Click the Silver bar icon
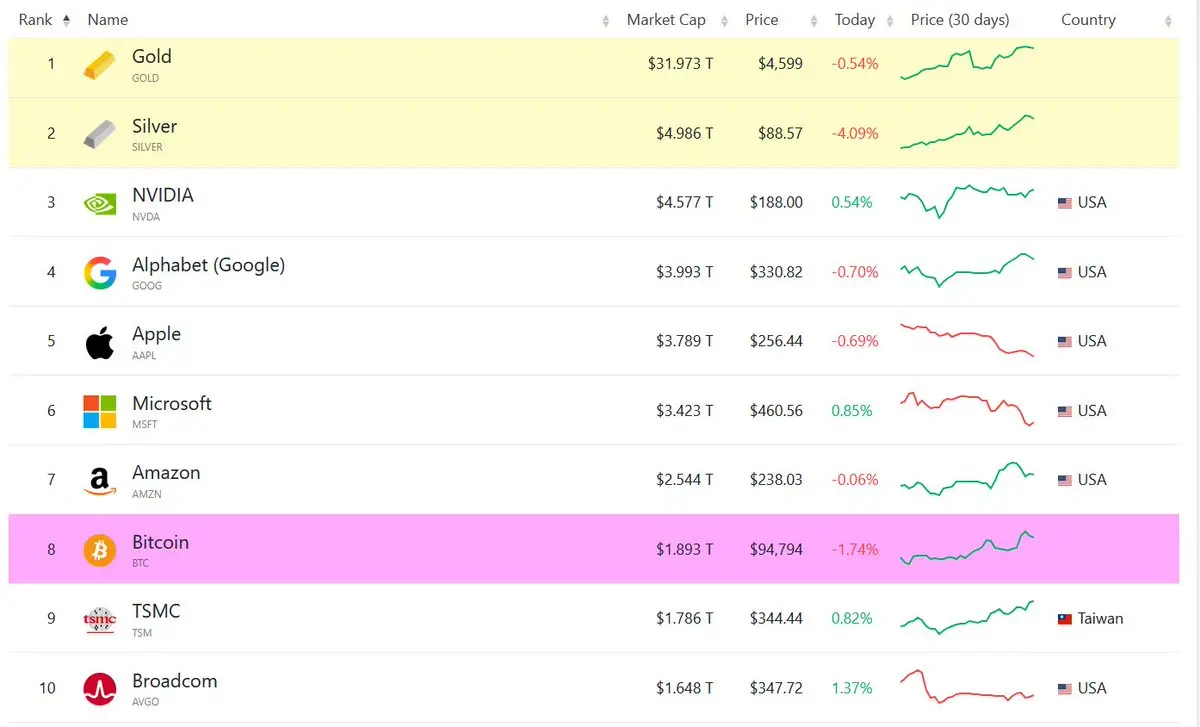The width and height of the screenshot is (1200, 727). pyautogui.click(x=99, y=134)
